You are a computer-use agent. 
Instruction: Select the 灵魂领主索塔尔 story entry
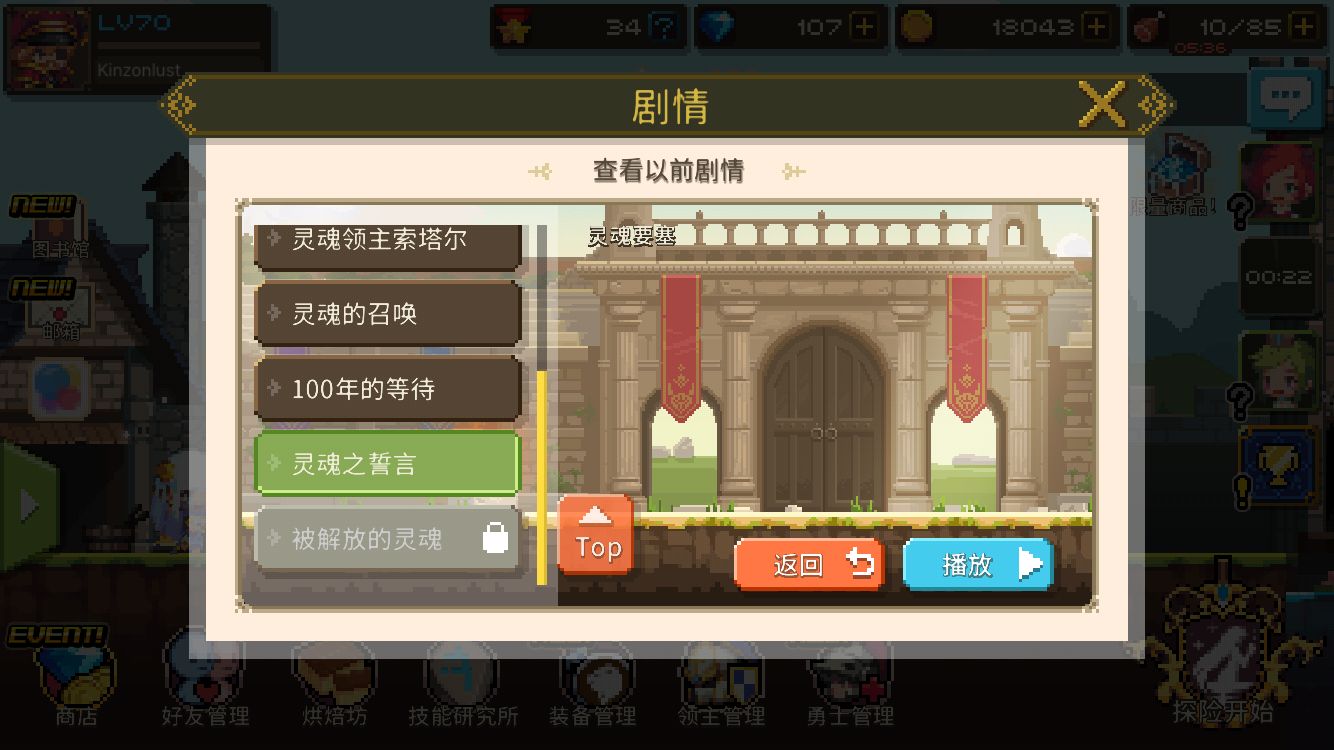[x=388, y=241]
